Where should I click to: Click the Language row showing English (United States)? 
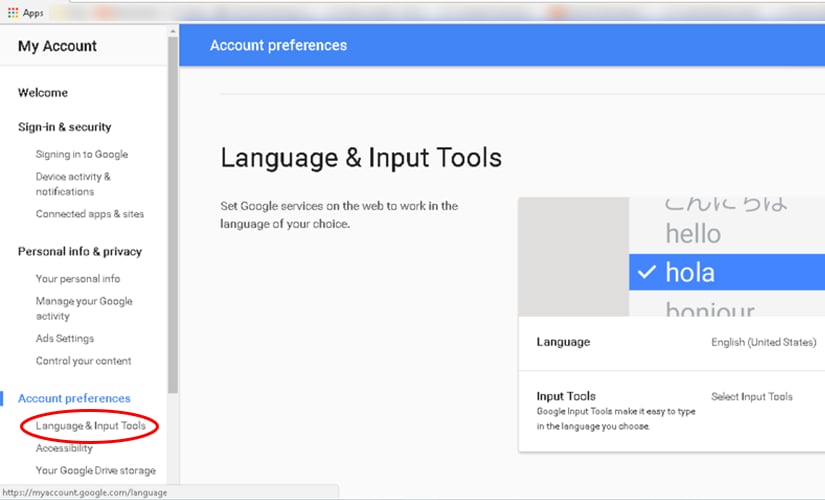pos(671,343)
